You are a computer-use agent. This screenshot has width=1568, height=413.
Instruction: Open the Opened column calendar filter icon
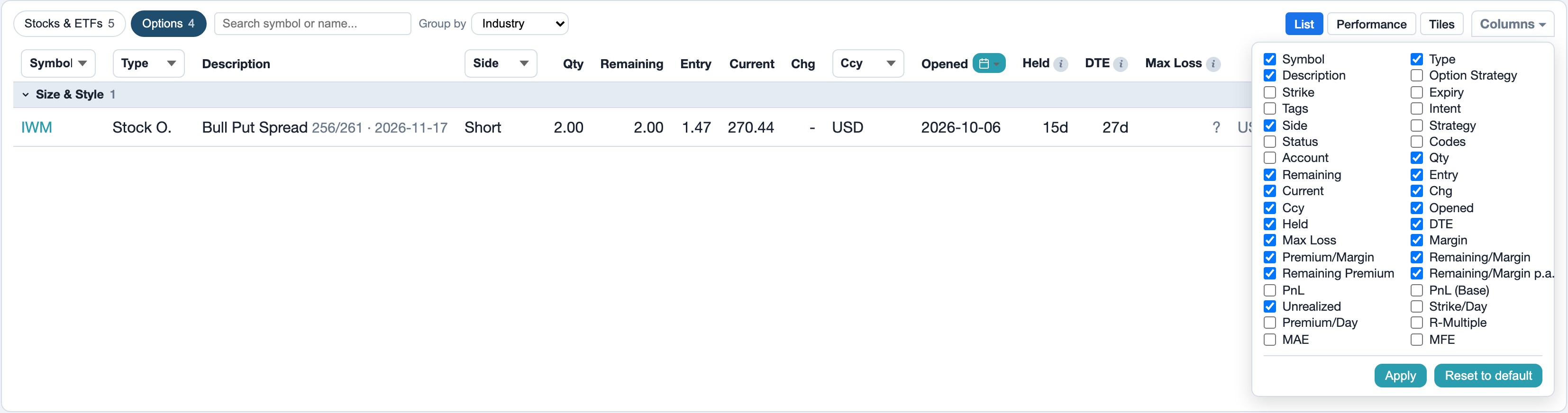pyautogui.click(x=988, y=63)
